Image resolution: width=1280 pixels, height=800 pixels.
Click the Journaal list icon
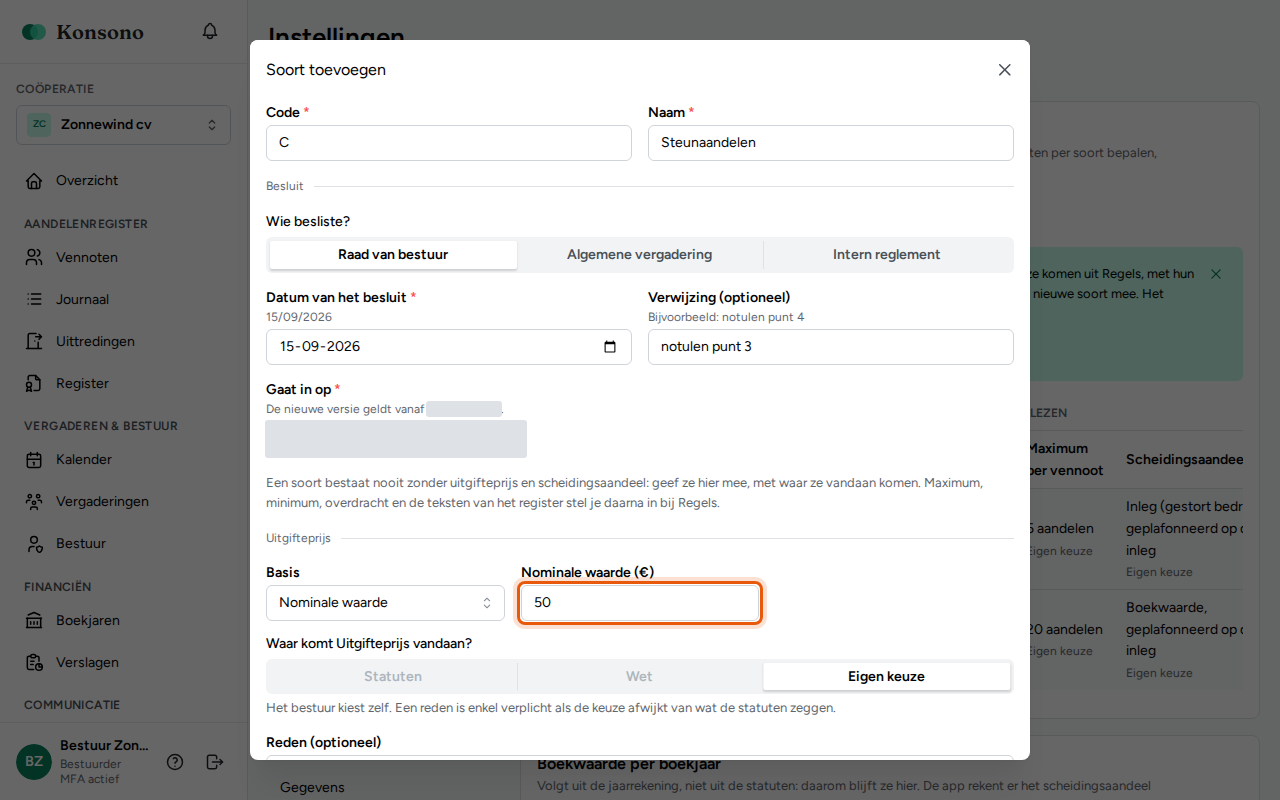click(x=35, y=299)
